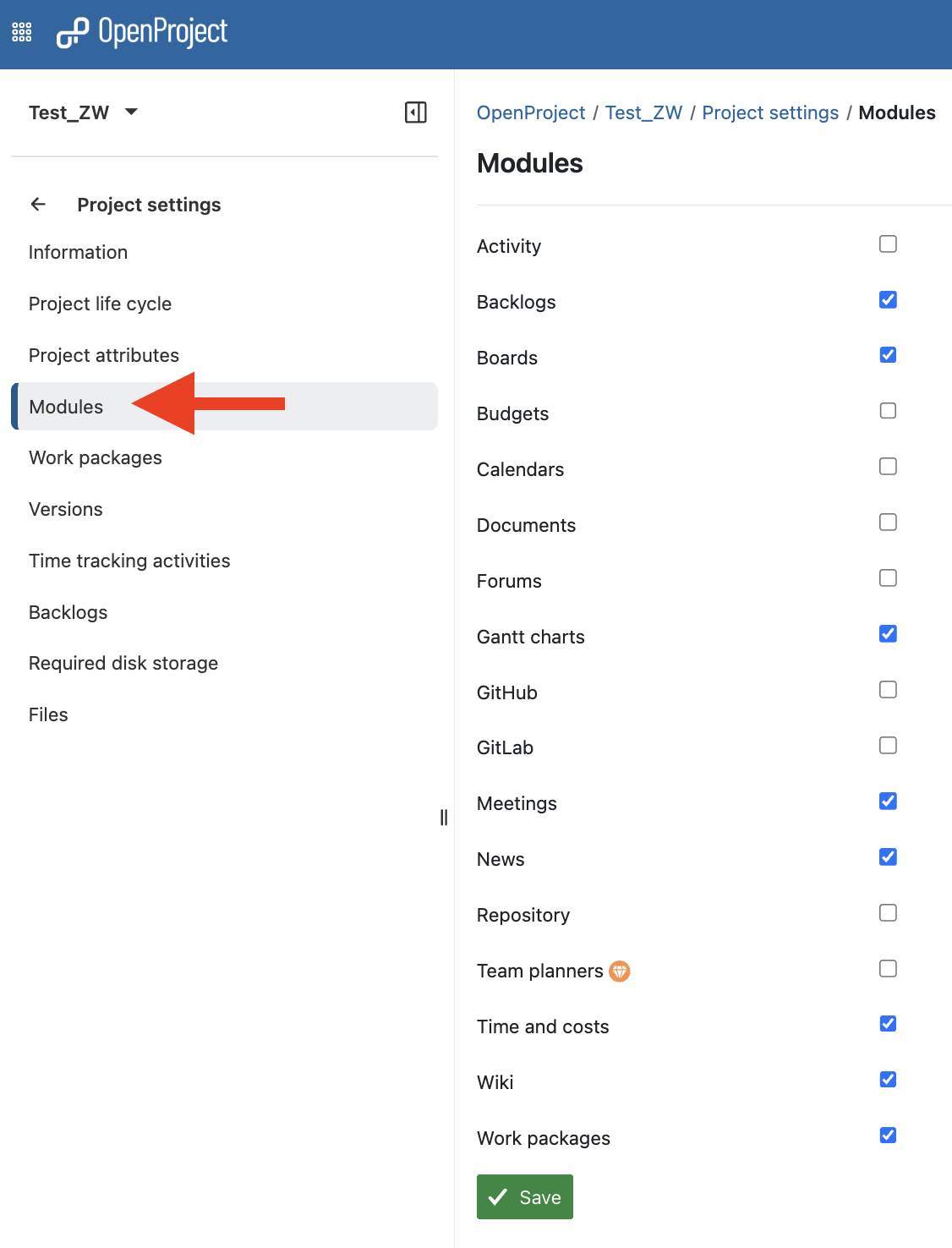
Task: Click the sidebar resize handle
Action: pos(444,817)
